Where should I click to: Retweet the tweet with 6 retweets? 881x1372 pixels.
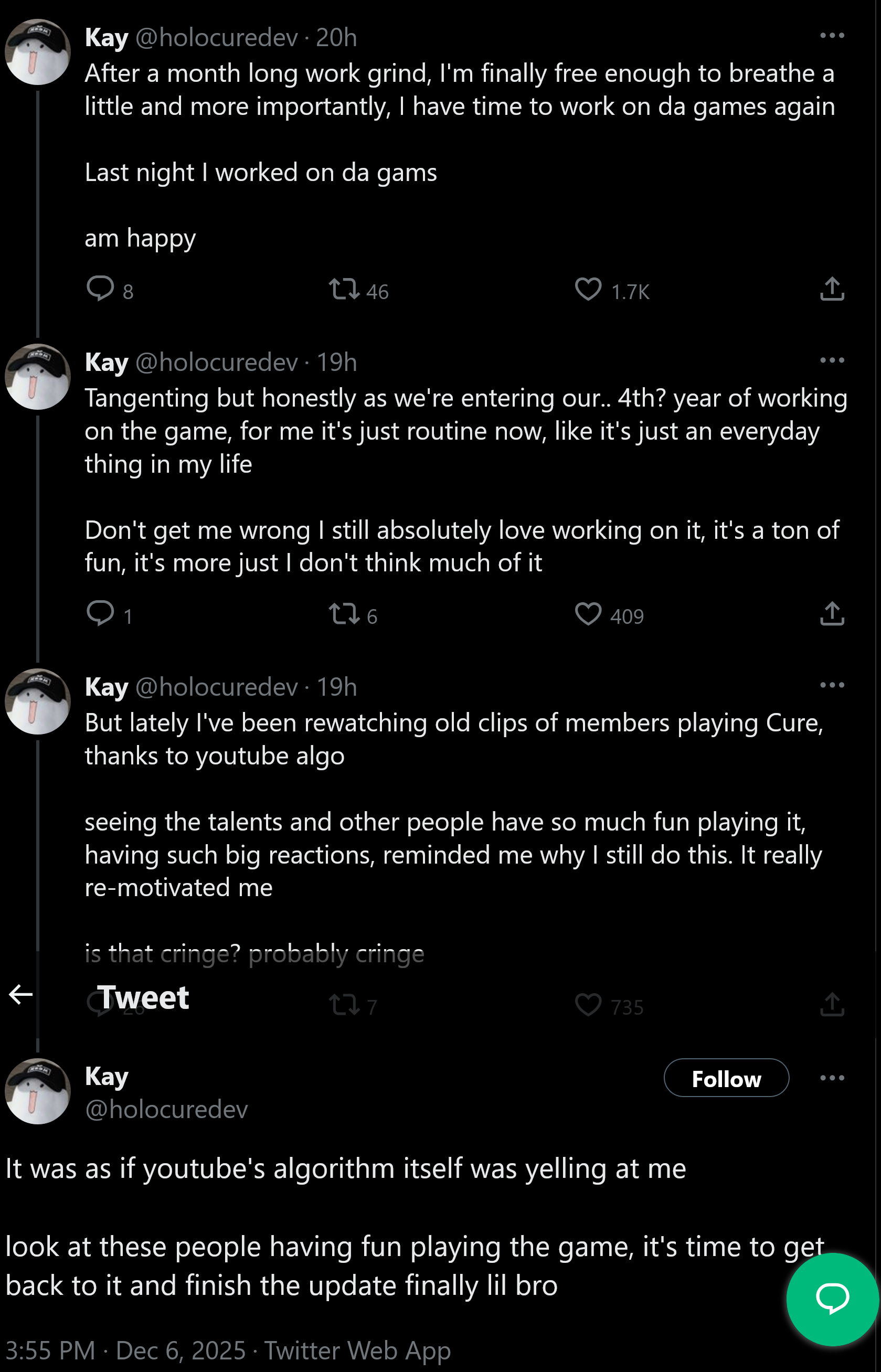344,614
